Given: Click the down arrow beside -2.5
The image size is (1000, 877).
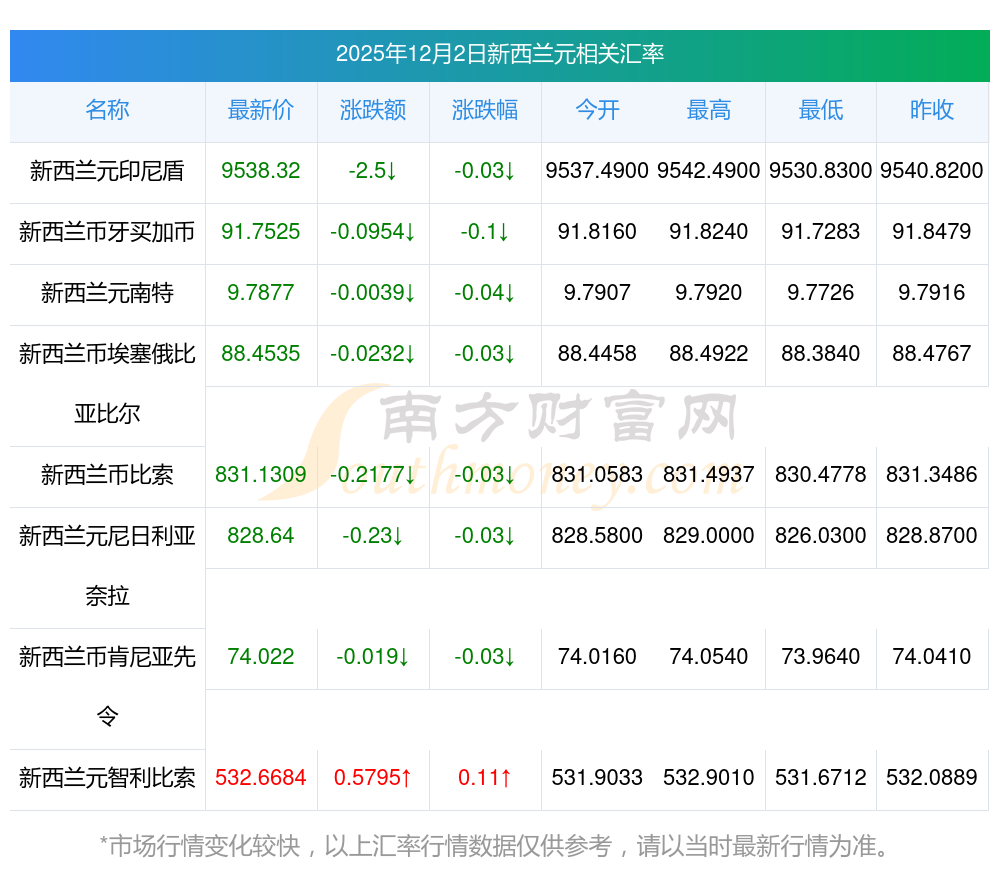Looking at the screenshot, I should pos(391,171).
